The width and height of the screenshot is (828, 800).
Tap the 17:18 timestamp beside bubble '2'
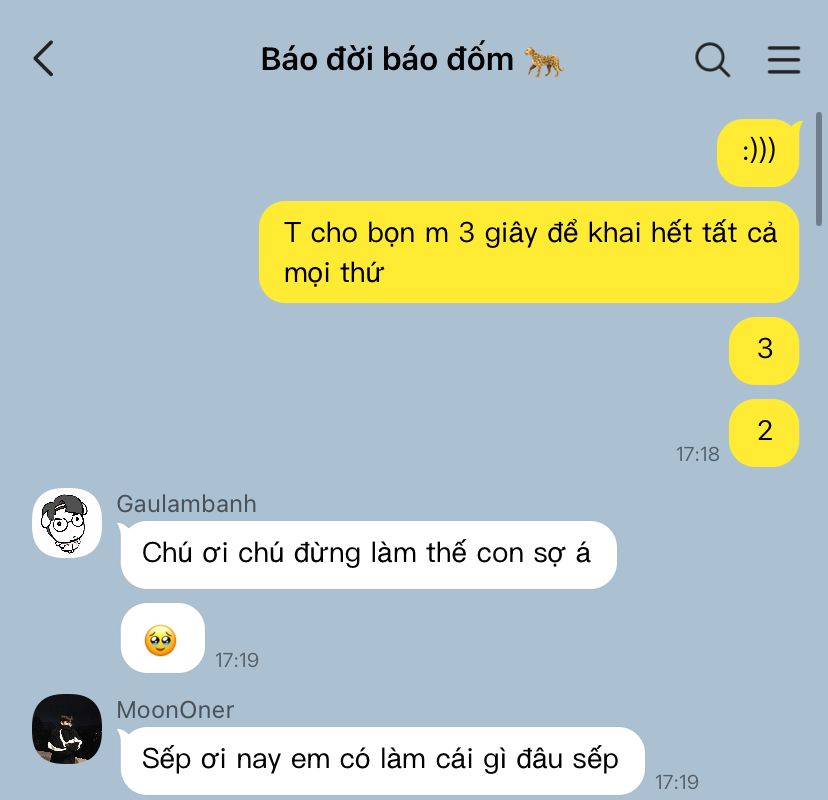(x=698, y=454)
